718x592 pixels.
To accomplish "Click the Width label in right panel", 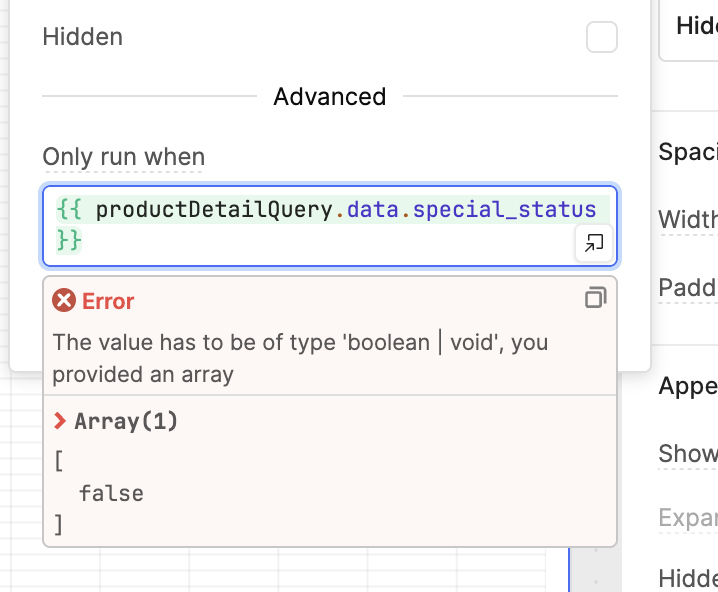I will [x=688, y=220].
